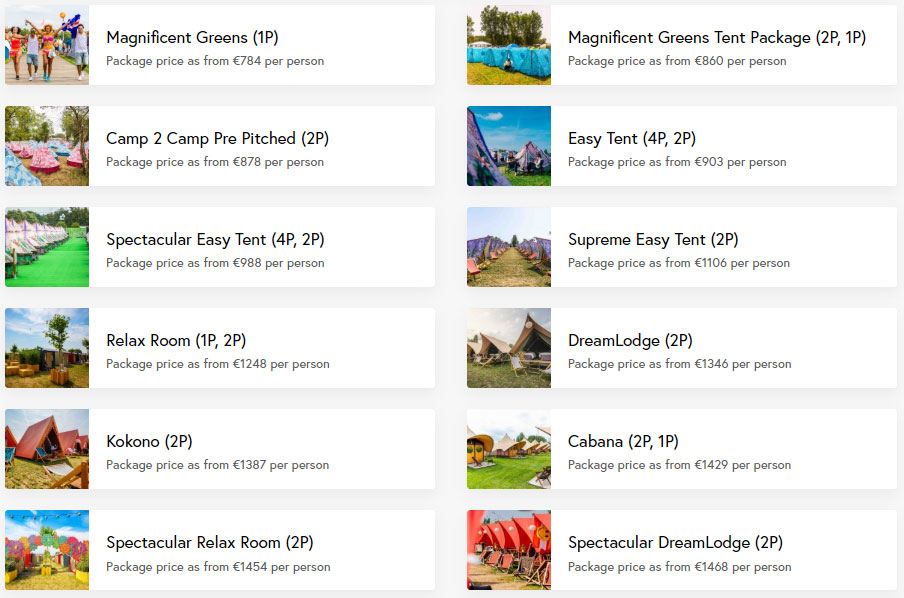Click the Cabana (2P, 1P) thumbnail image
The width and height of the screenshot is (904, 598).
509,449
